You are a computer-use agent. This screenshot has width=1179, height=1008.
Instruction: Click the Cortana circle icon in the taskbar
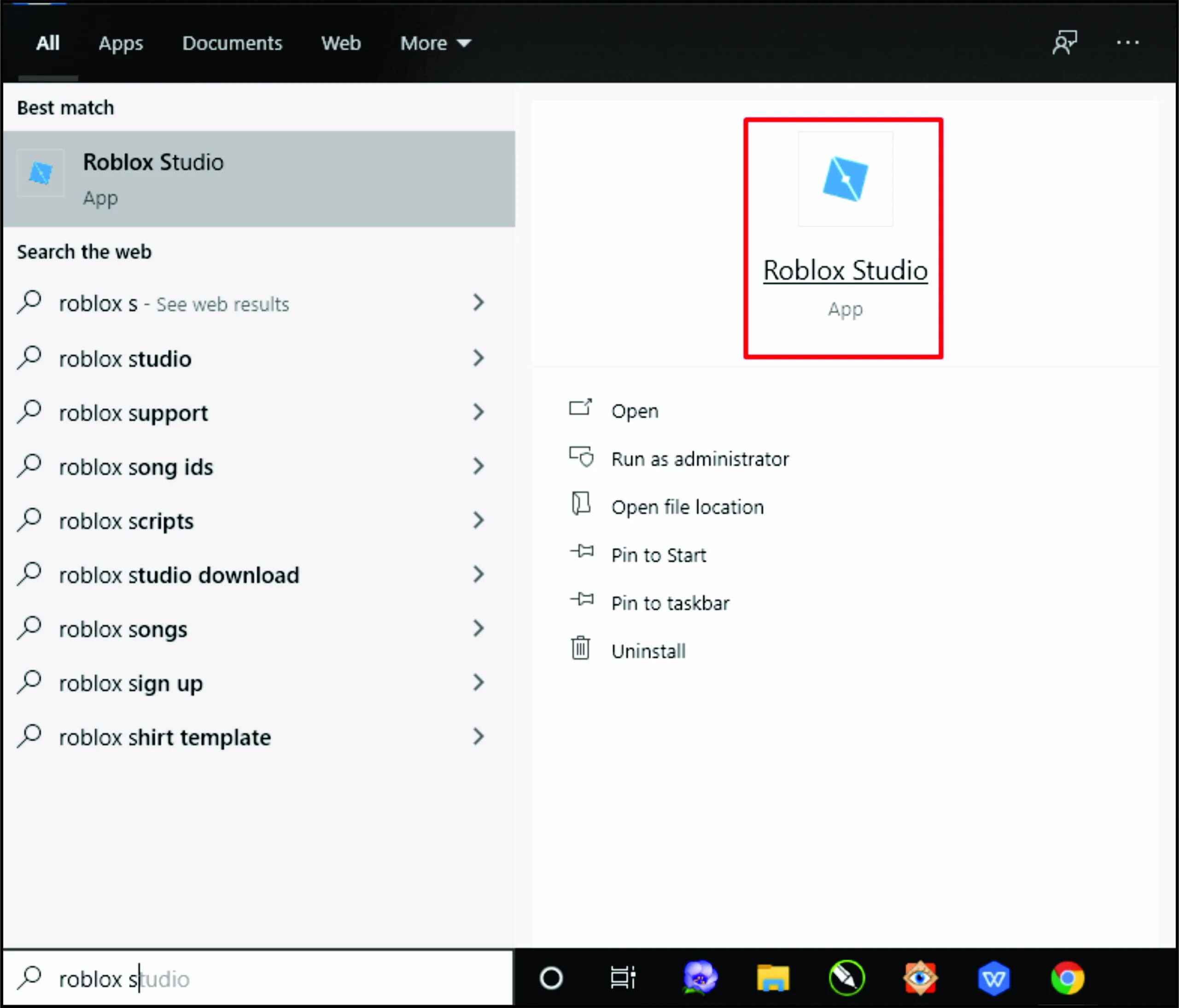(x=551, y=979)
